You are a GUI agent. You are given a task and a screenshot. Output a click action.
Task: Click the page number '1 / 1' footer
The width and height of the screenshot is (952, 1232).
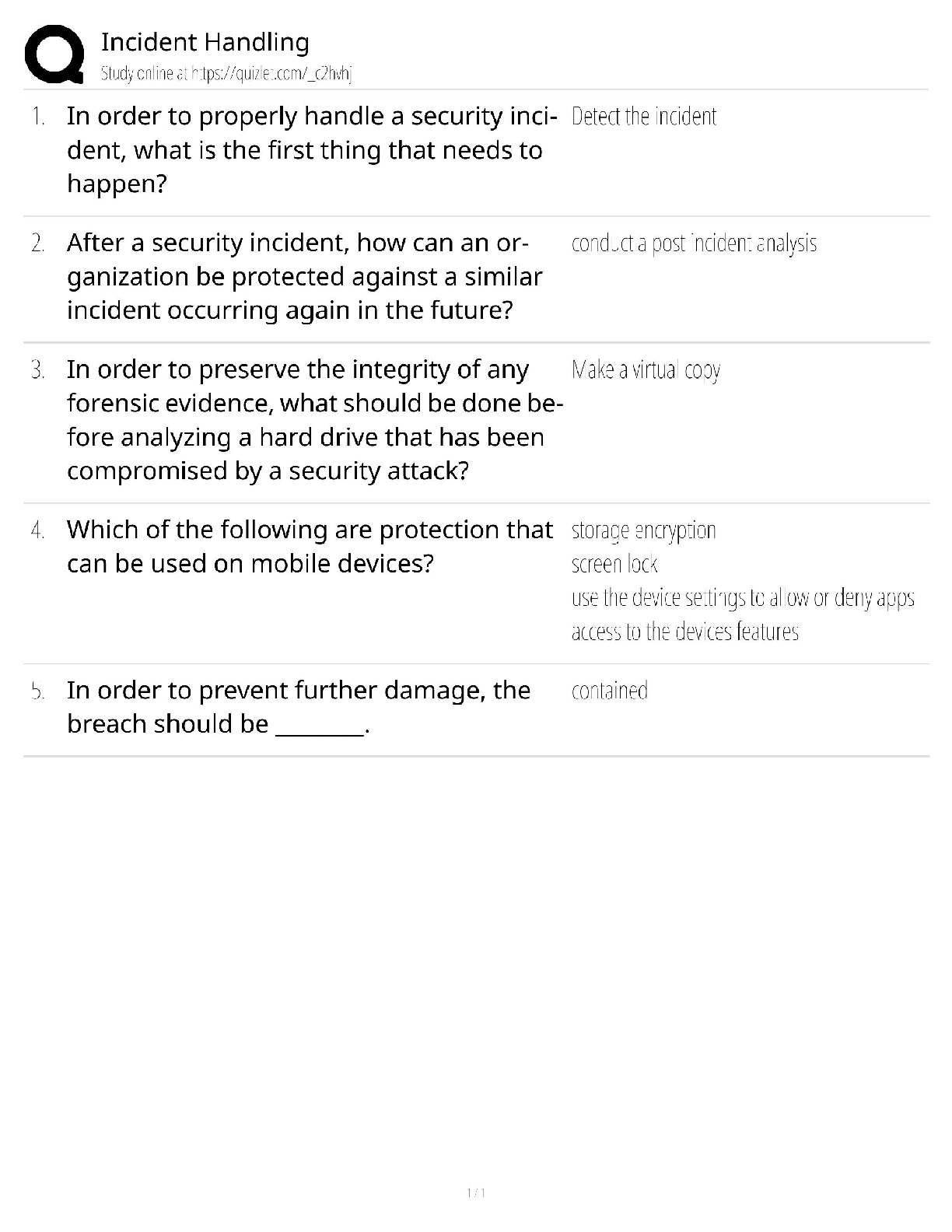coord(476,1193)
